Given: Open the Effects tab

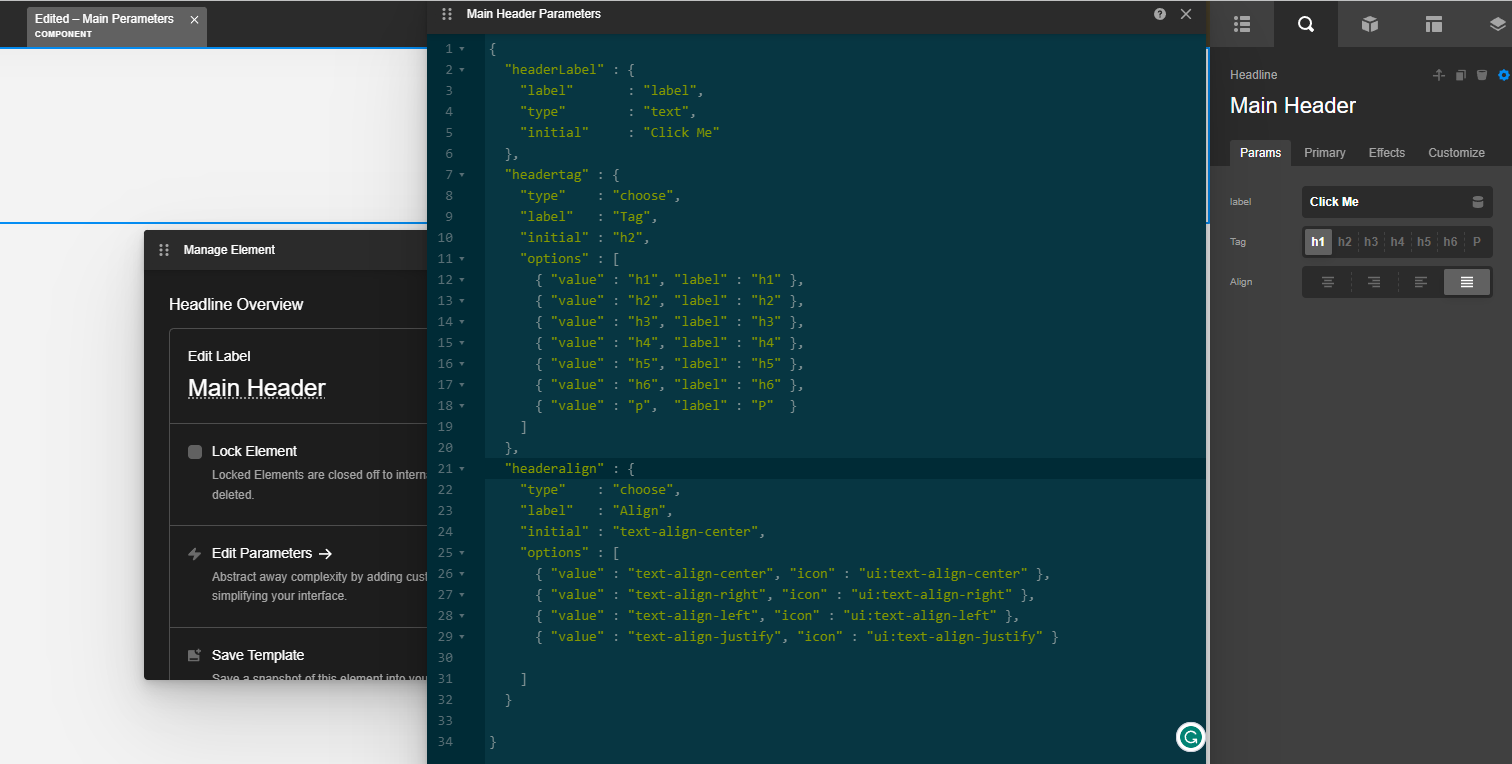Looking at the screenshot, I should (x=1386, y=153).
